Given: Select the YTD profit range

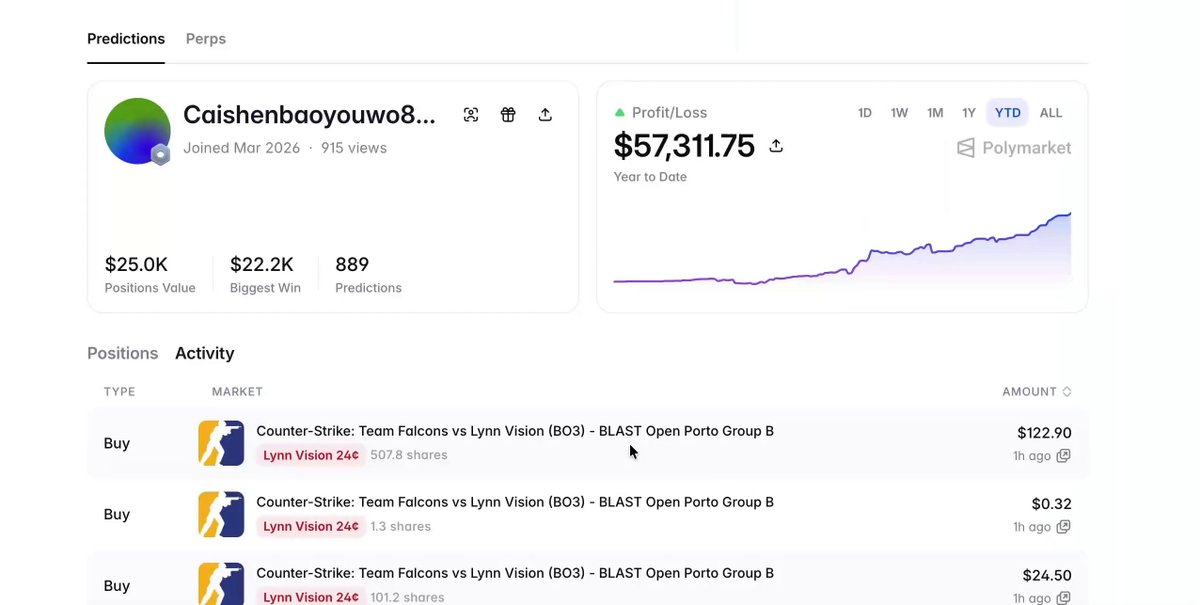Looking at the screenshot, I should (1008, 113).
